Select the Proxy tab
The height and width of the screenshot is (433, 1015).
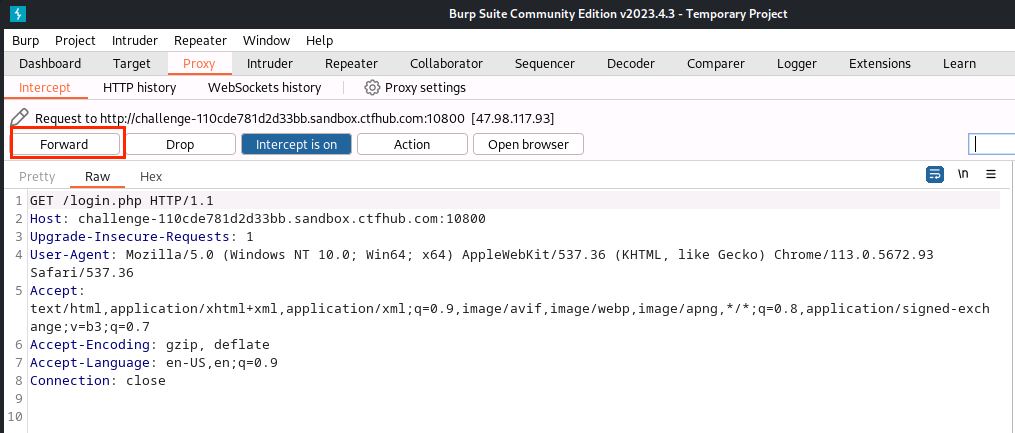point(199,63)
